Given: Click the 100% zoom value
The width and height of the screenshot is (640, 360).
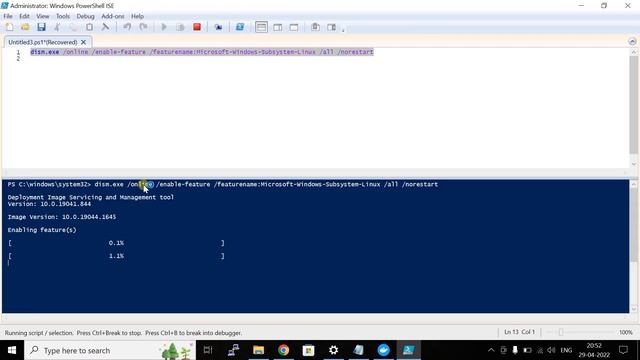Looking at the screenshot, I should (x=625, y=332).
